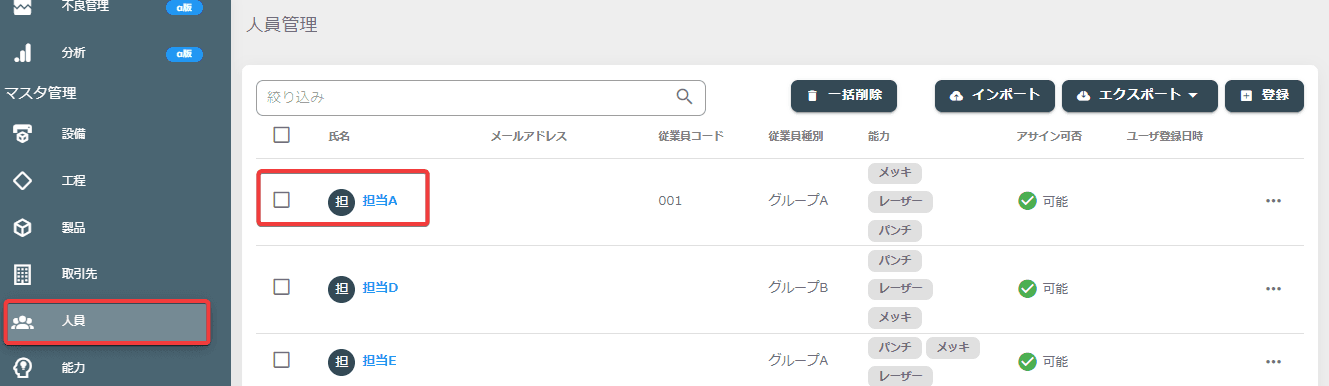
Task: Click into the 絞り込み filter input field
Action: coord(481,97)
